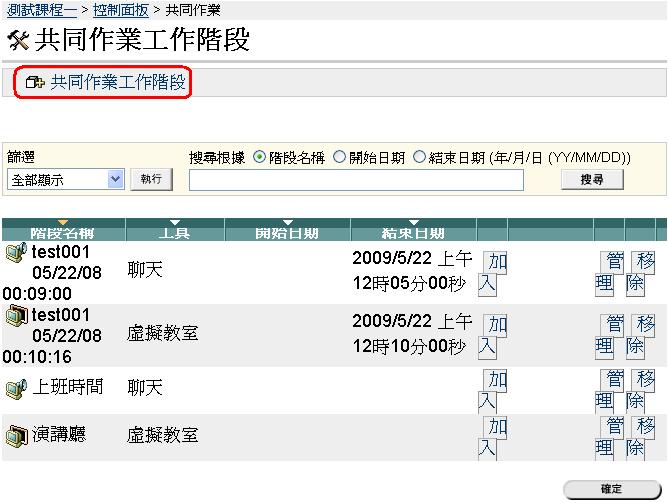668x503 pixels.
Task: Click the tools icon in page title
Action: coord(17,41)
